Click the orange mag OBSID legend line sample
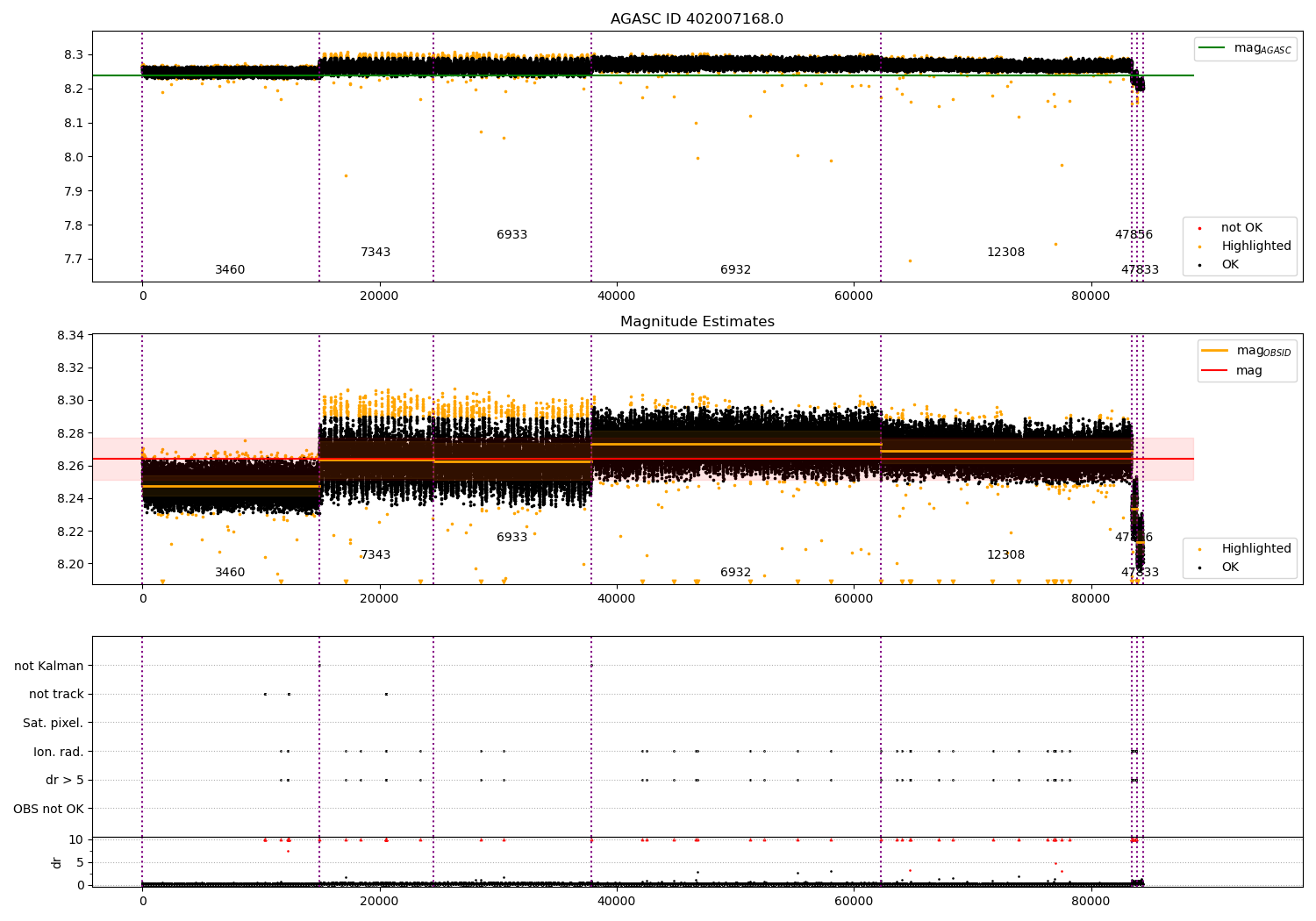 coord(1215,351)
